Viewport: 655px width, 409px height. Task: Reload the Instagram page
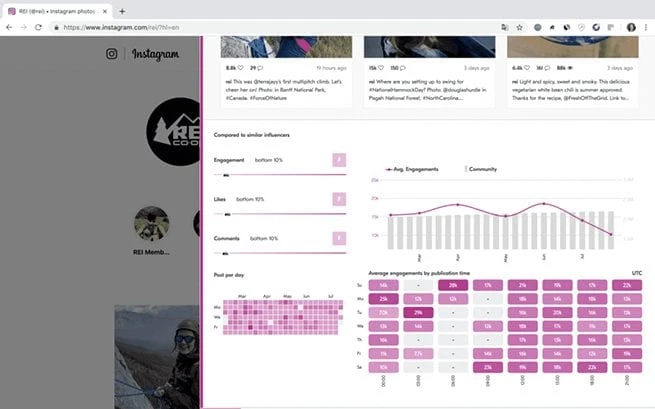click(x=40, y=28)
